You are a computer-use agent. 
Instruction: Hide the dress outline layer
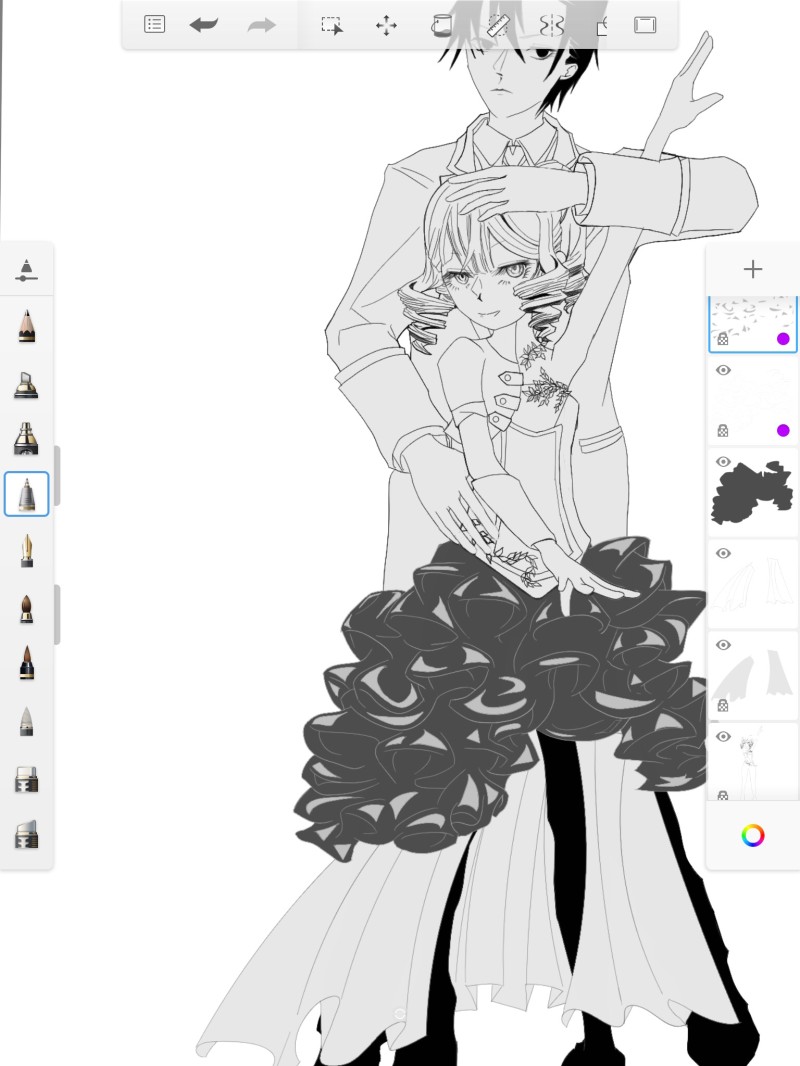point(723,553)
